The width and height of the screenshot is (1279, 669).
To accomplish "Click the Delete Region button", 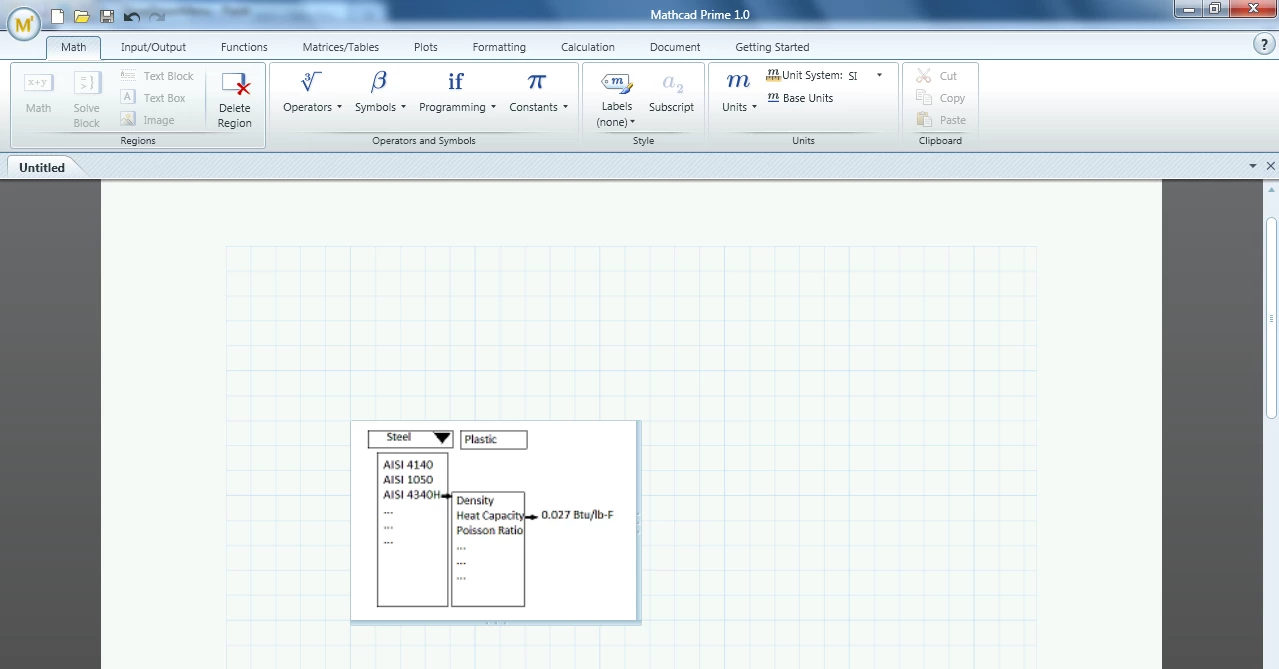I will click(x=235, y=100).
